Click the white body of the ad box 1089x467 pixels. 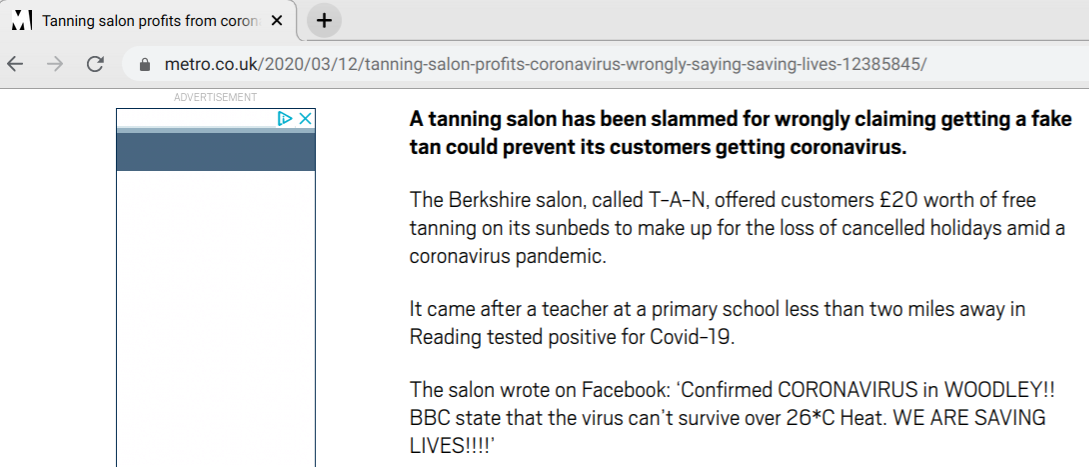coord(215,318)
